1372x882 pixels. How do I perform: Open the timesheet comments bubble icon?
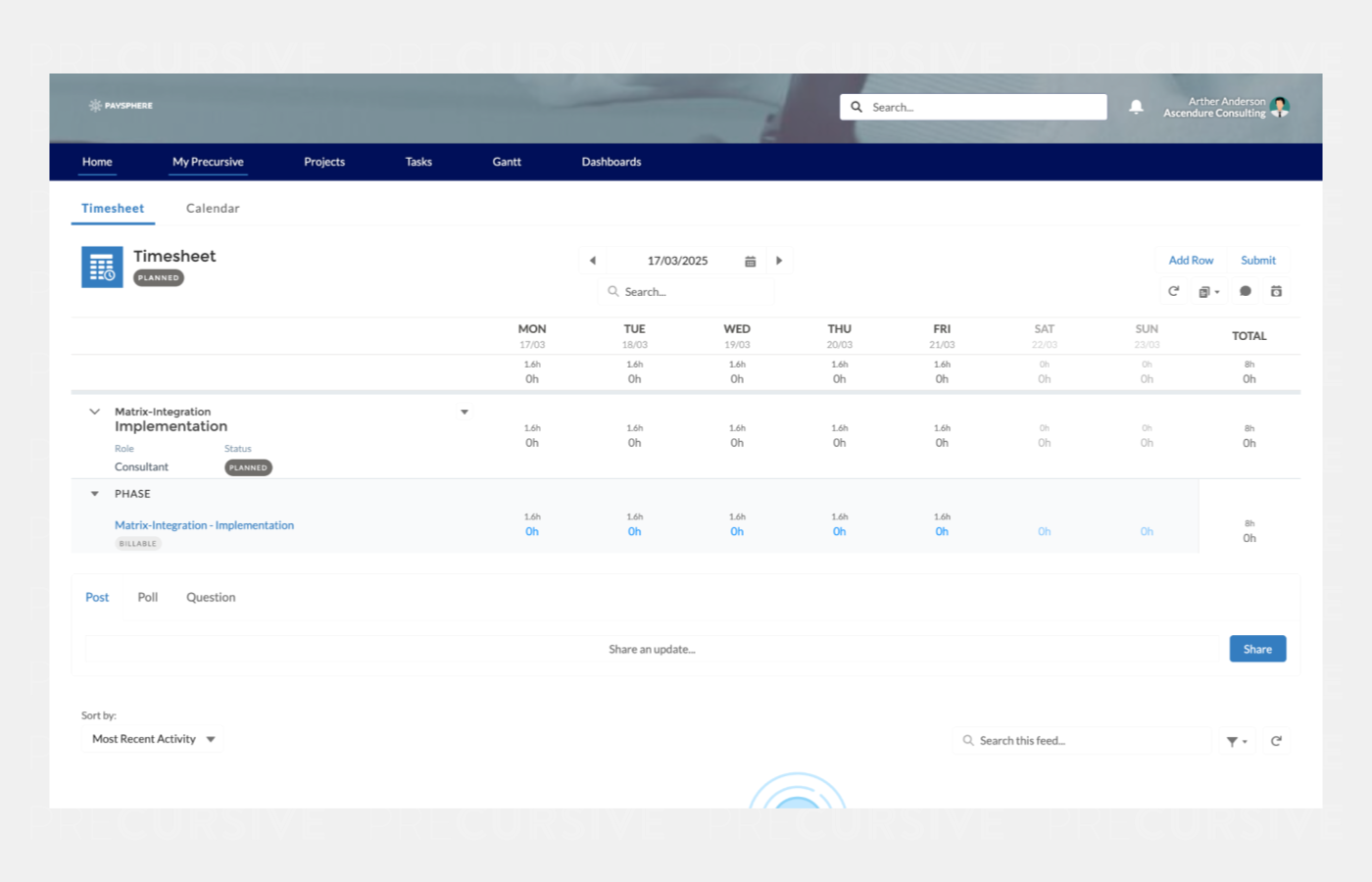(1245, 291)
